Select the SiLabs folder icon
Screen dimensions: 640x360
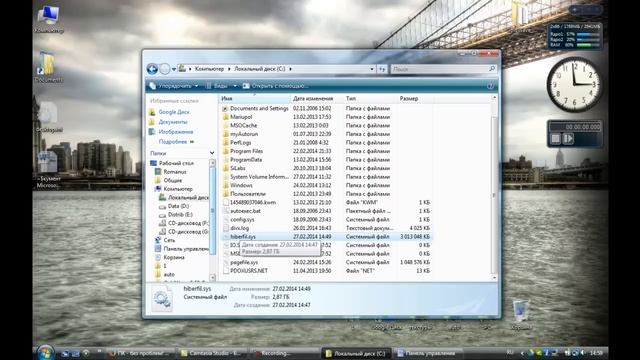coord(225,168)
